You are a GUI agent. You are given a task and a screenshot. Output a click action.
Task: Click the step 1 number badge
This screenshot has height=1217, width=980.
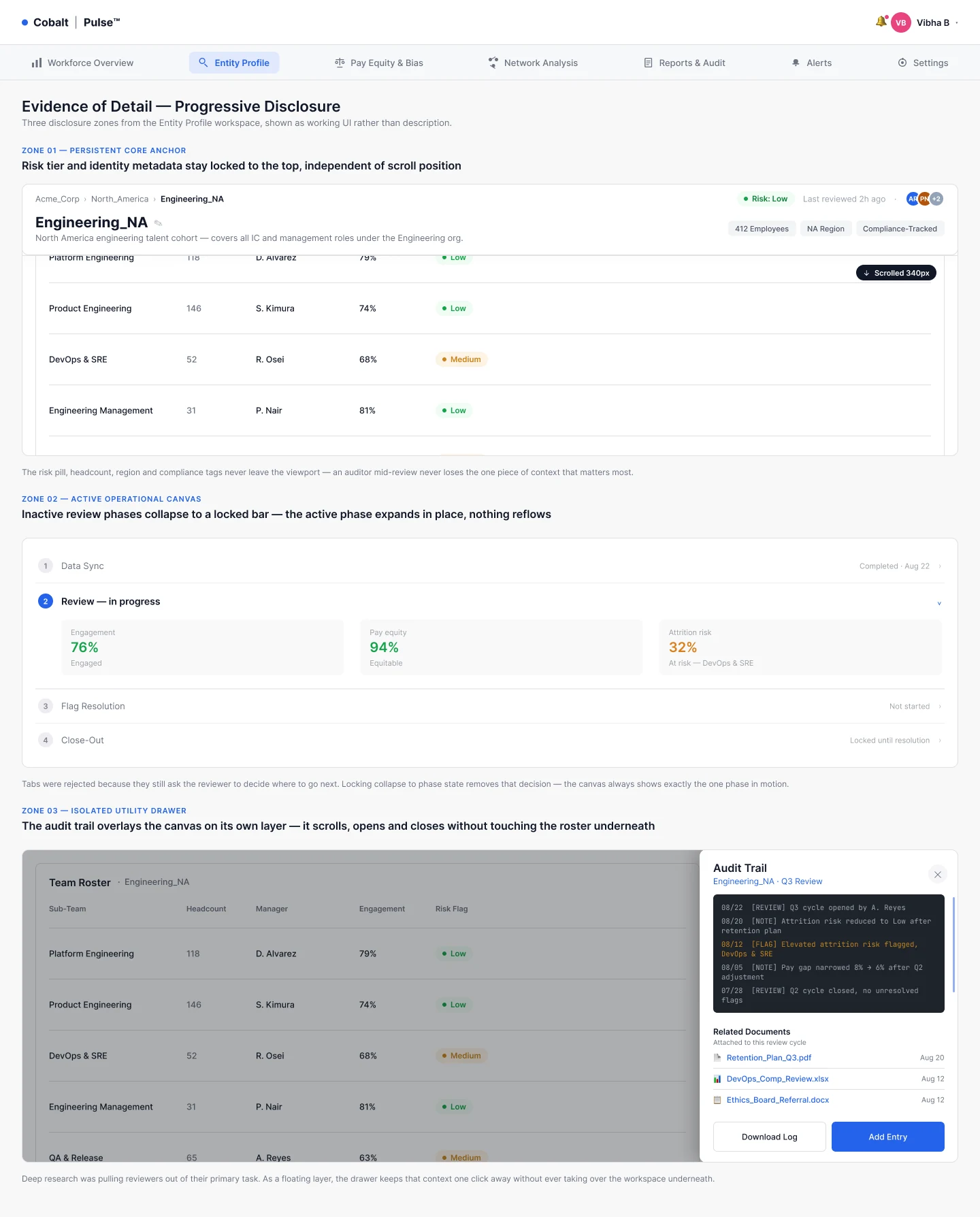pyautogui.click(x=46, y=566)
